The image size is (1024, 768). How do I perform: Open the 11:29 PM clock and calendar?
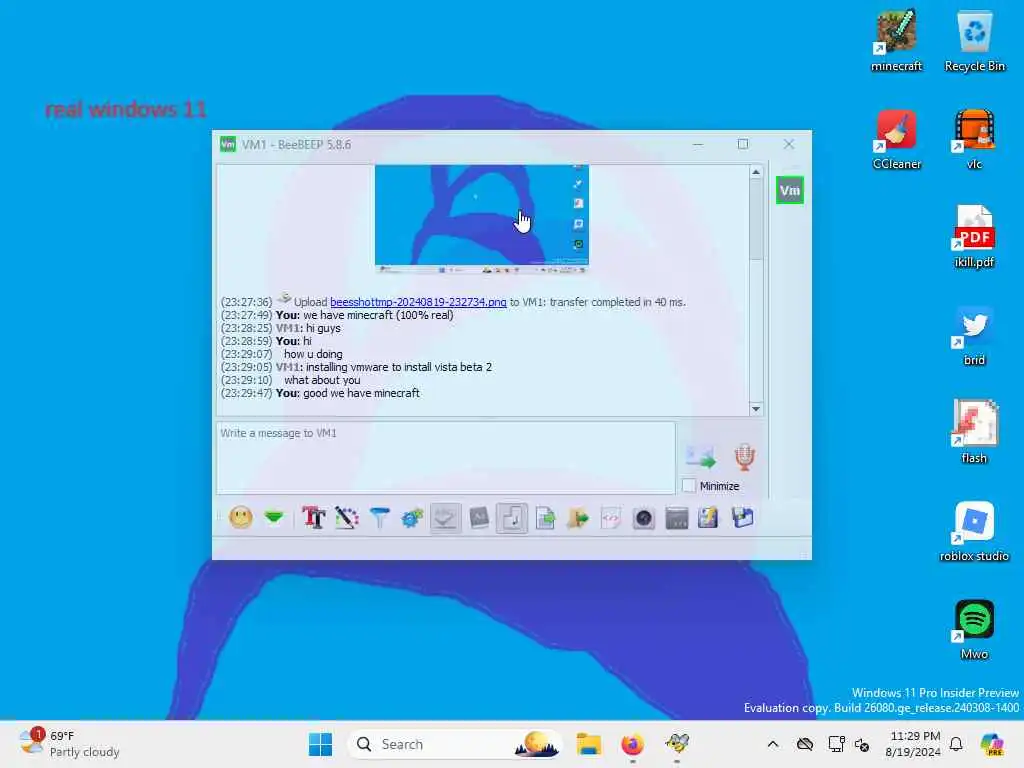coord(913,744)
